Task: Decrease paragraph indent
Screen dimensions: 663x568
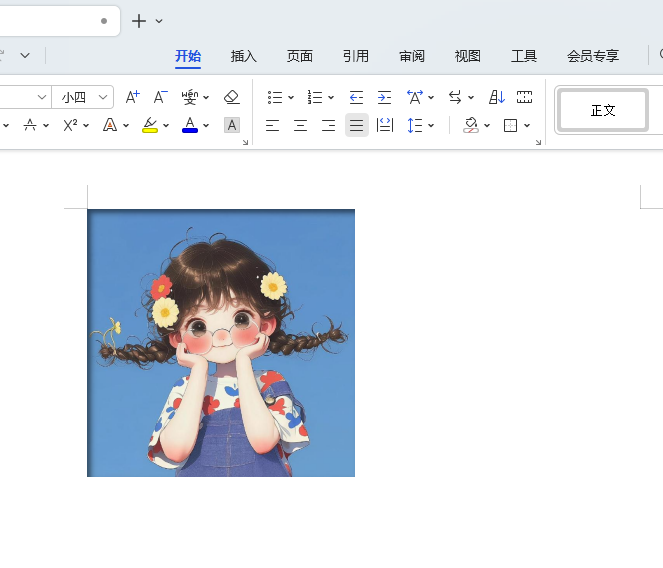Action: pyautogui.click(x=356, y=97)
